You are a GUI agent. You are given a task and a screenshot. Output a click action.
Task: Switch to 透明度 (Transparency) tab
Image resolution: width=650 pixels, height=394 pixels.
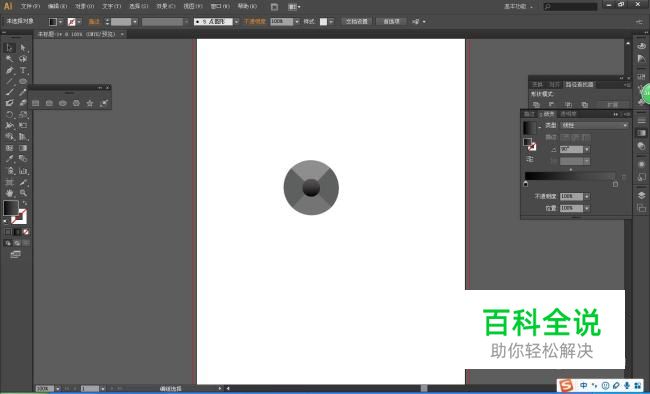[568, 114]
